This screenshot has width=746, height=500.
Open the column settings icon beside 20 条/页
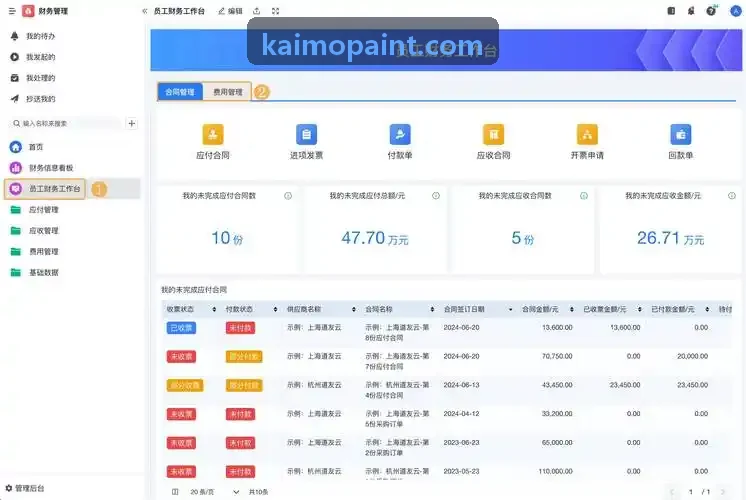(175, 492)
